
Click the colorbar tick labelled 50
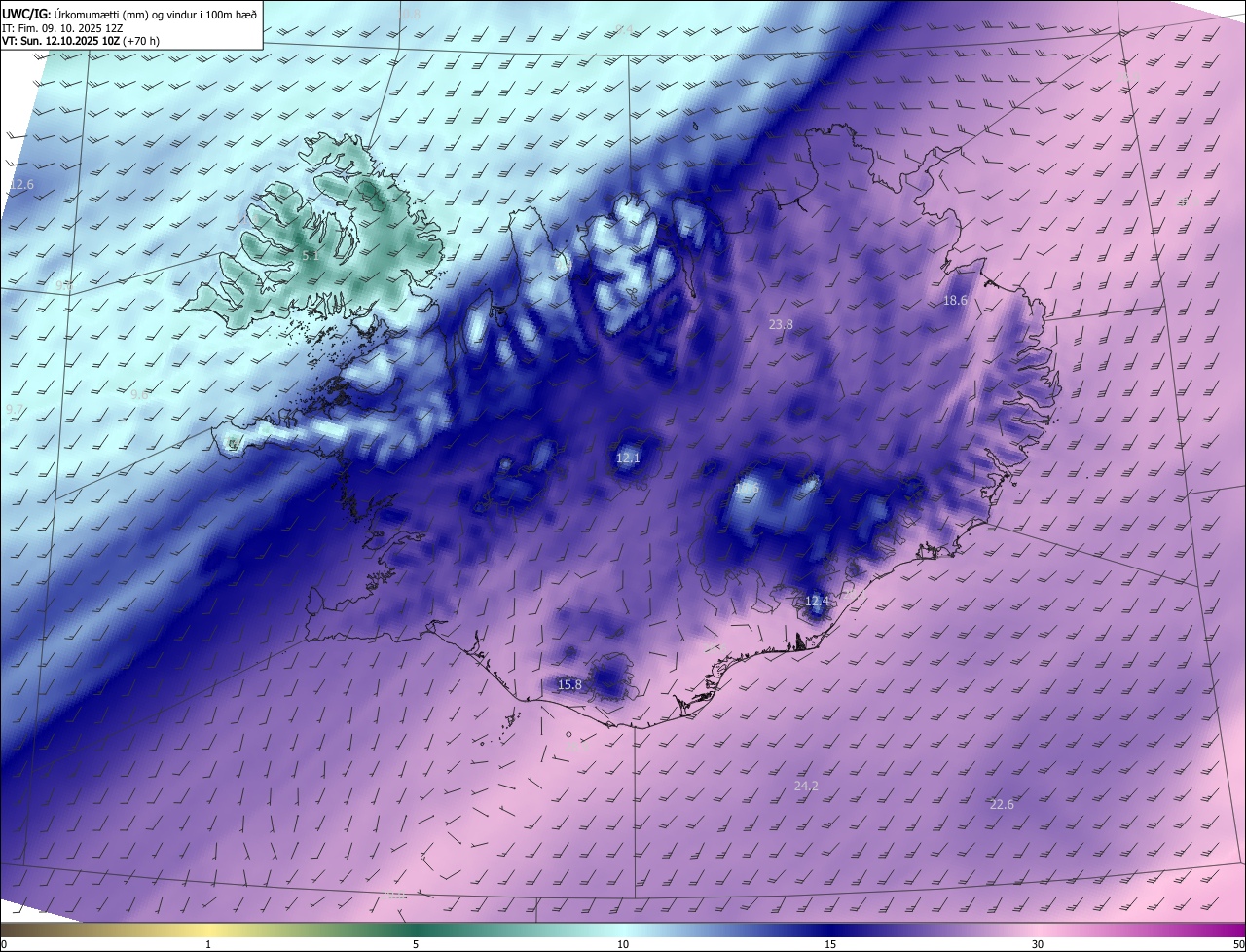click(x=1238, y=944)
